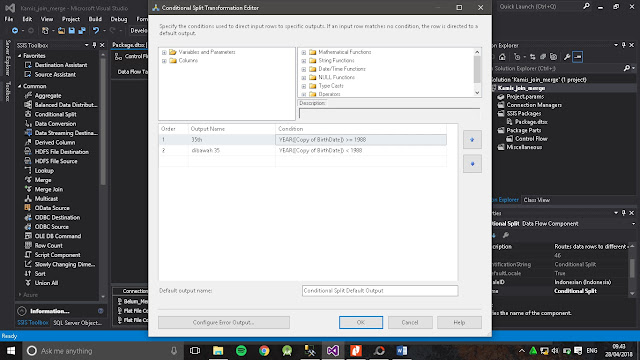
Task: Open Solution Explorer Home icon
Action: pos(502,57)
